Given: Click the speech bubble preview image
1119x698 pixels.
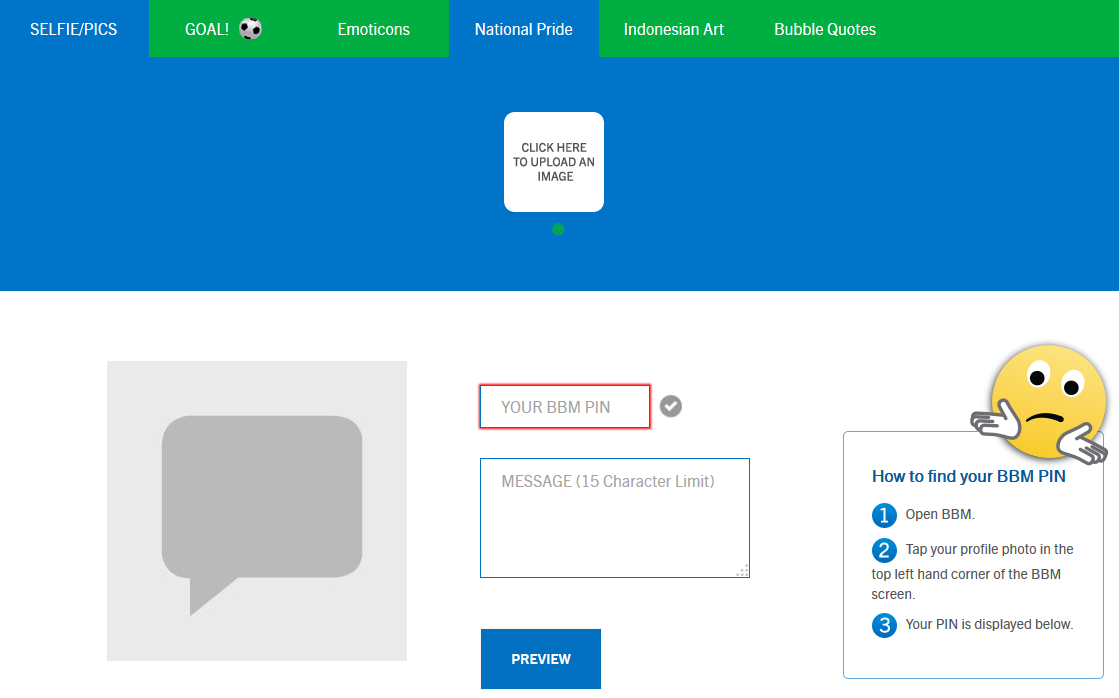Looking at the screenshot, I should (257, 511).
